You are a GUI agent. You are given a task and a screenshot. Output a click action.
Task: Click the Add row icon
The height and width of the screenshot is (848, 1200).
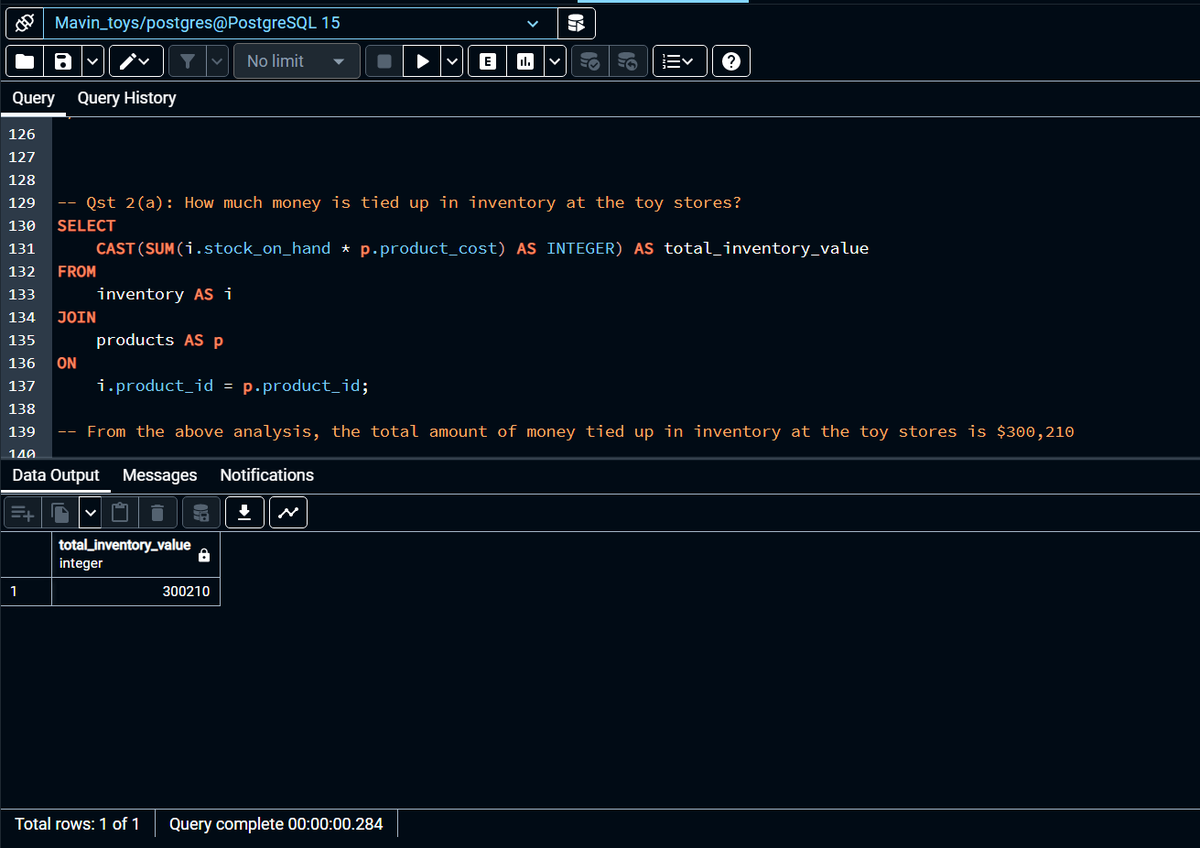[23, 513]
